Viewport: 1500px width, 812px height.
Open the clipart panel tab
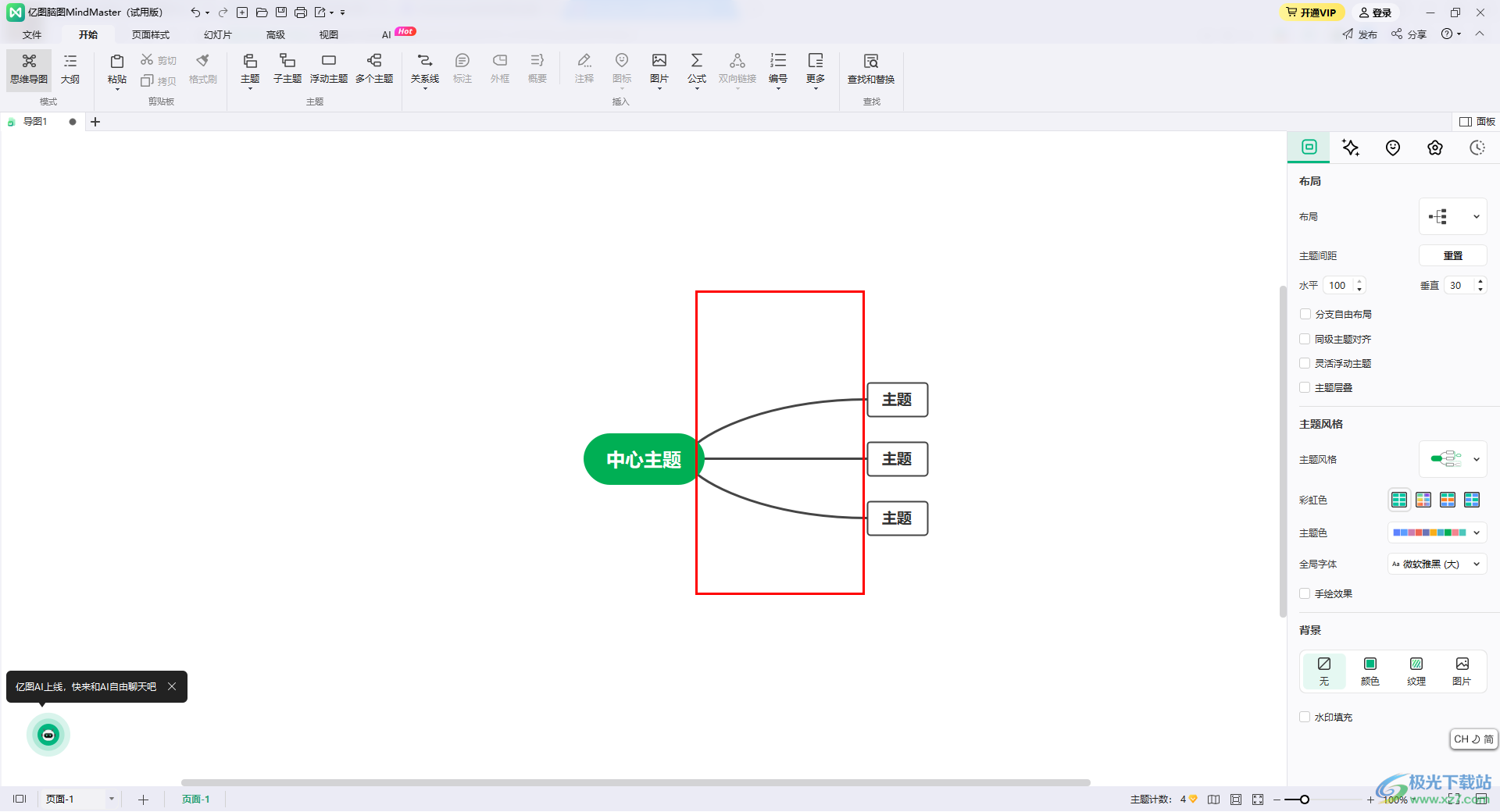1435,148
